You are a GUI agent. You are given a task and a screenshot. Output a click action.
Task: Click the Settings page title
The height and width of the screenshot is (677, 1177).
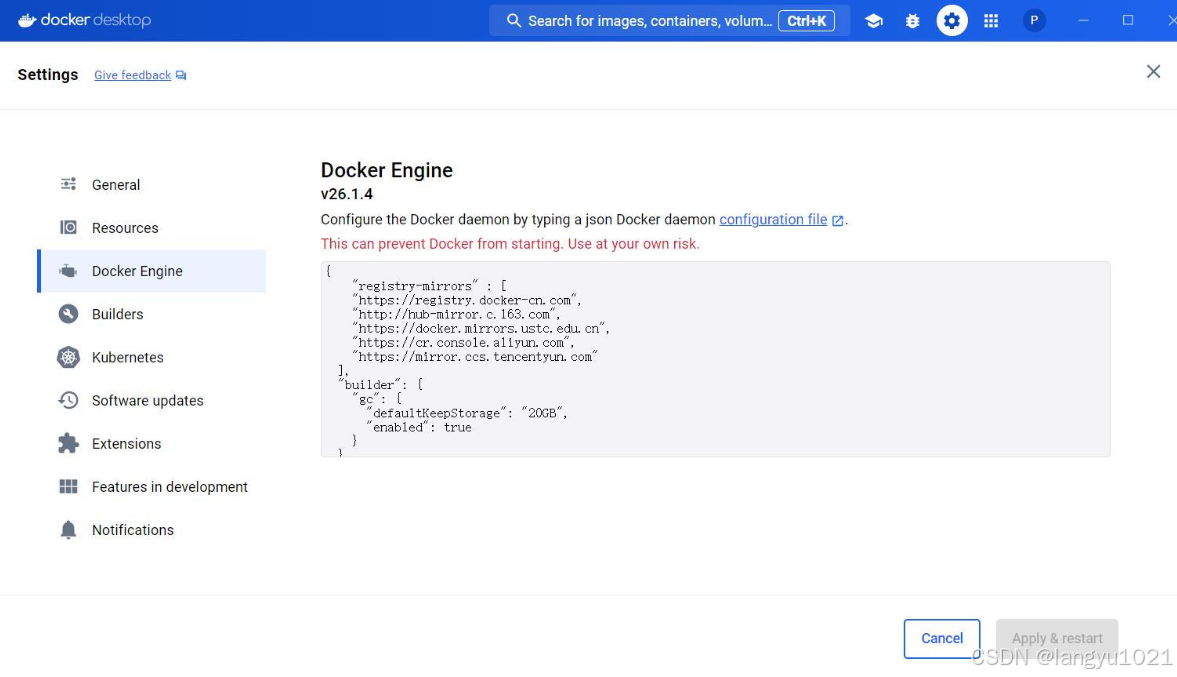(48, 74)
